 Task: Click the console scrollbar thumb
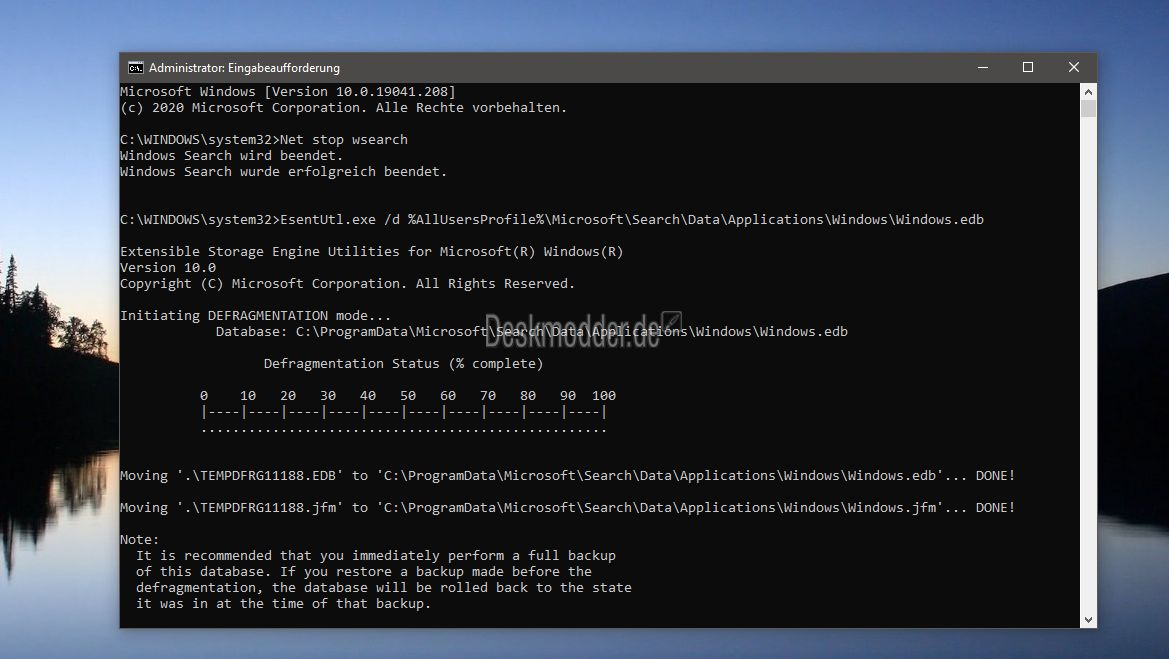pos(1088,109)
